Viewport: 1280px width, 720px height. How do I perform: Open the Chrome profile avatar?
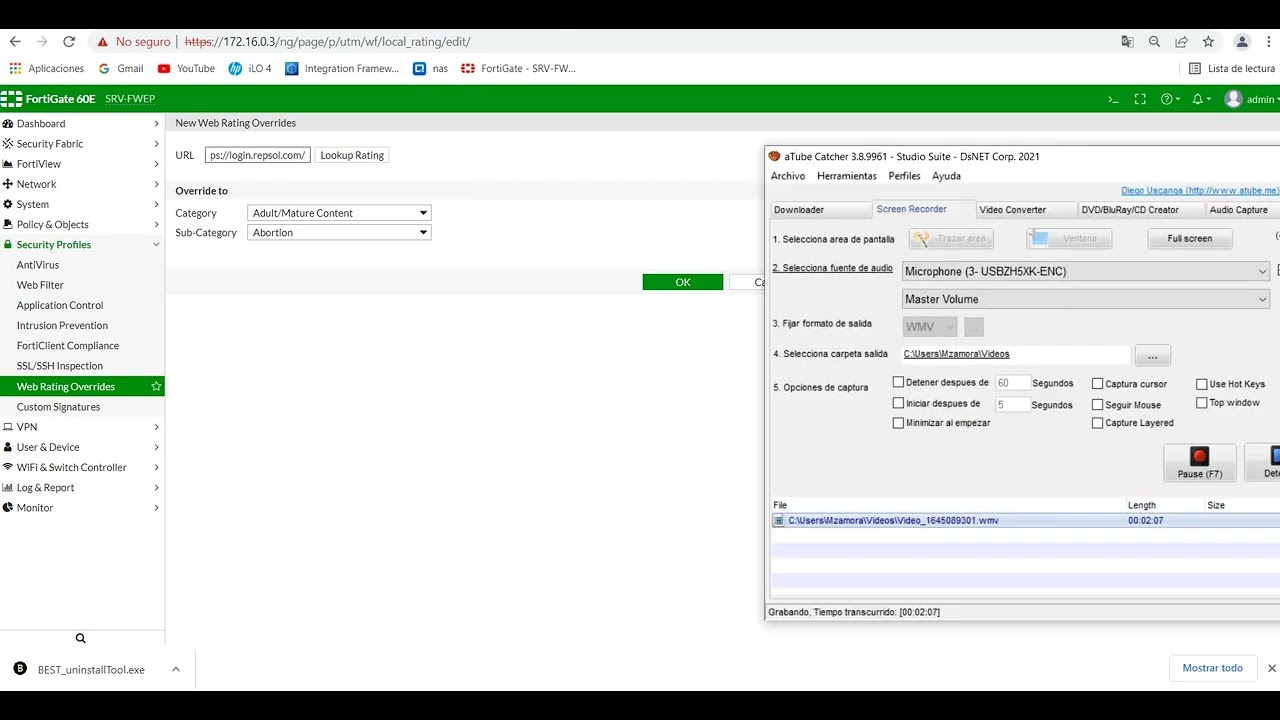(1242, 42)
